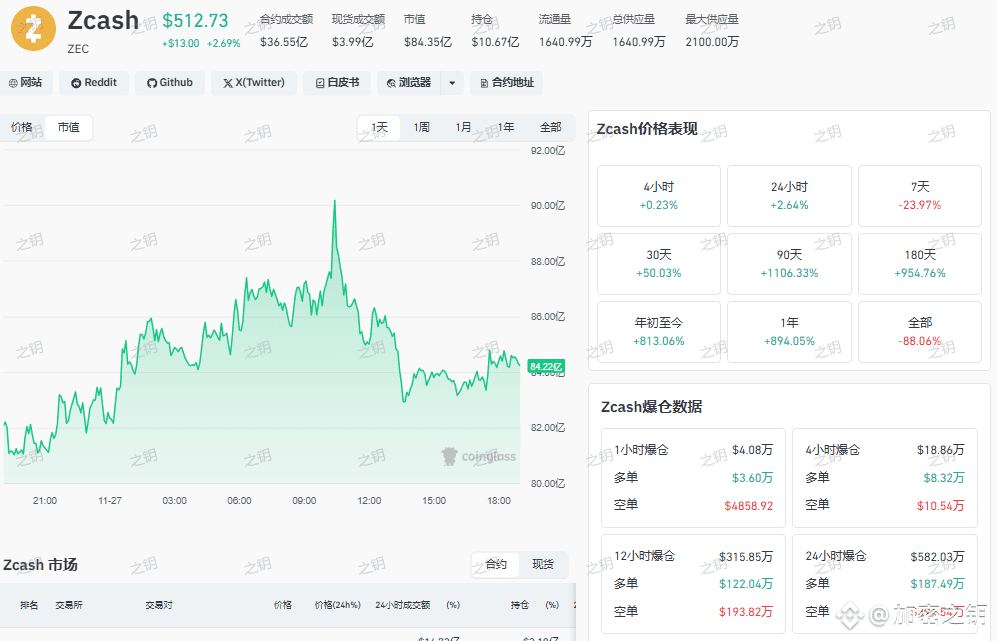
Task: Open the X(Twitter) profile link
Action: [254, 83]
